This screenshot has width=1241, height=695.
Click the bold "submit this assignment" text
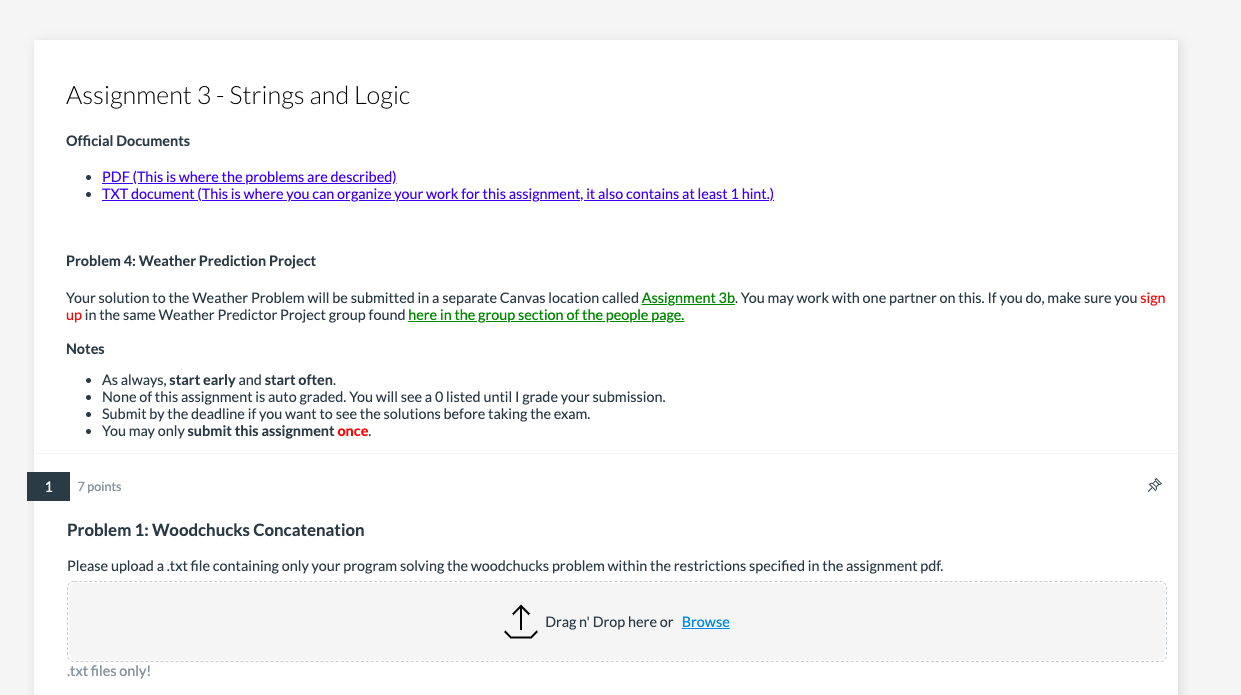[x=260, y=431]
